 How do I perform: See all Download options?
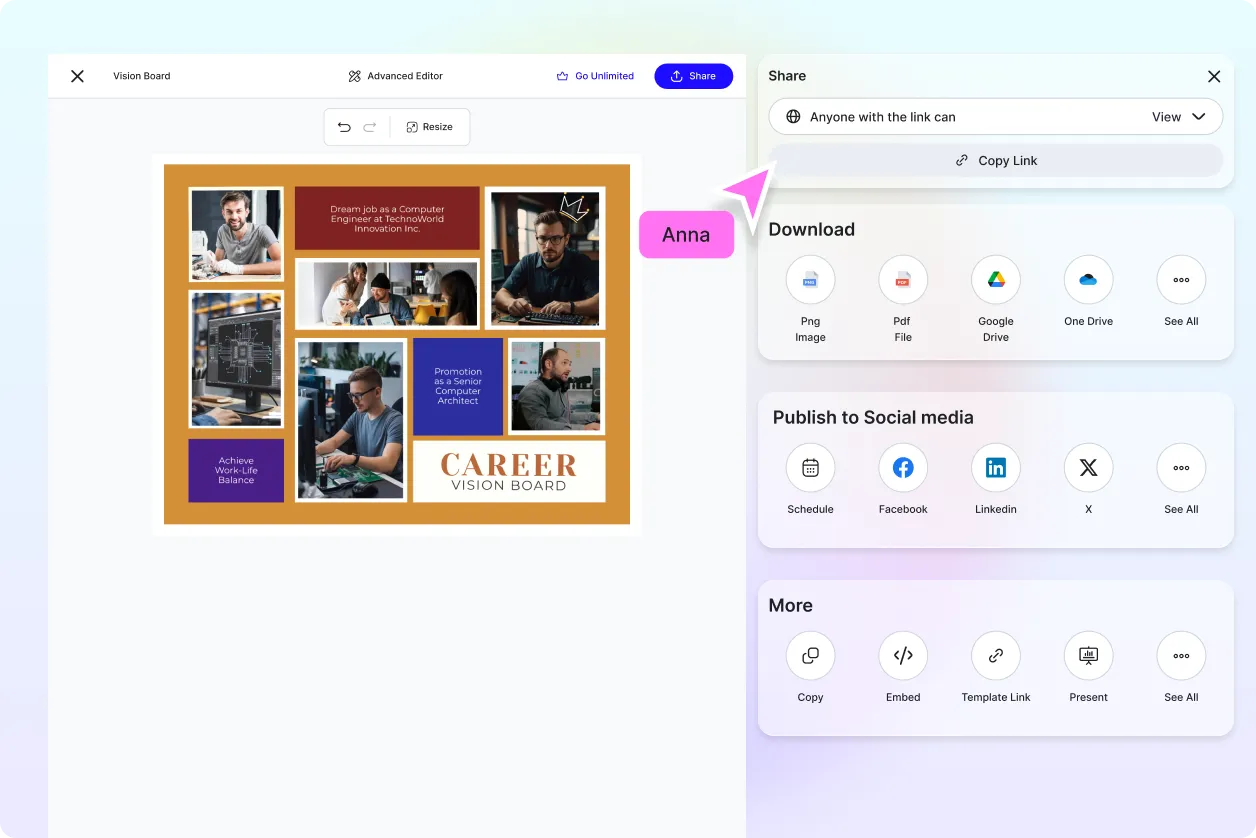click(x=1181, y=280)
